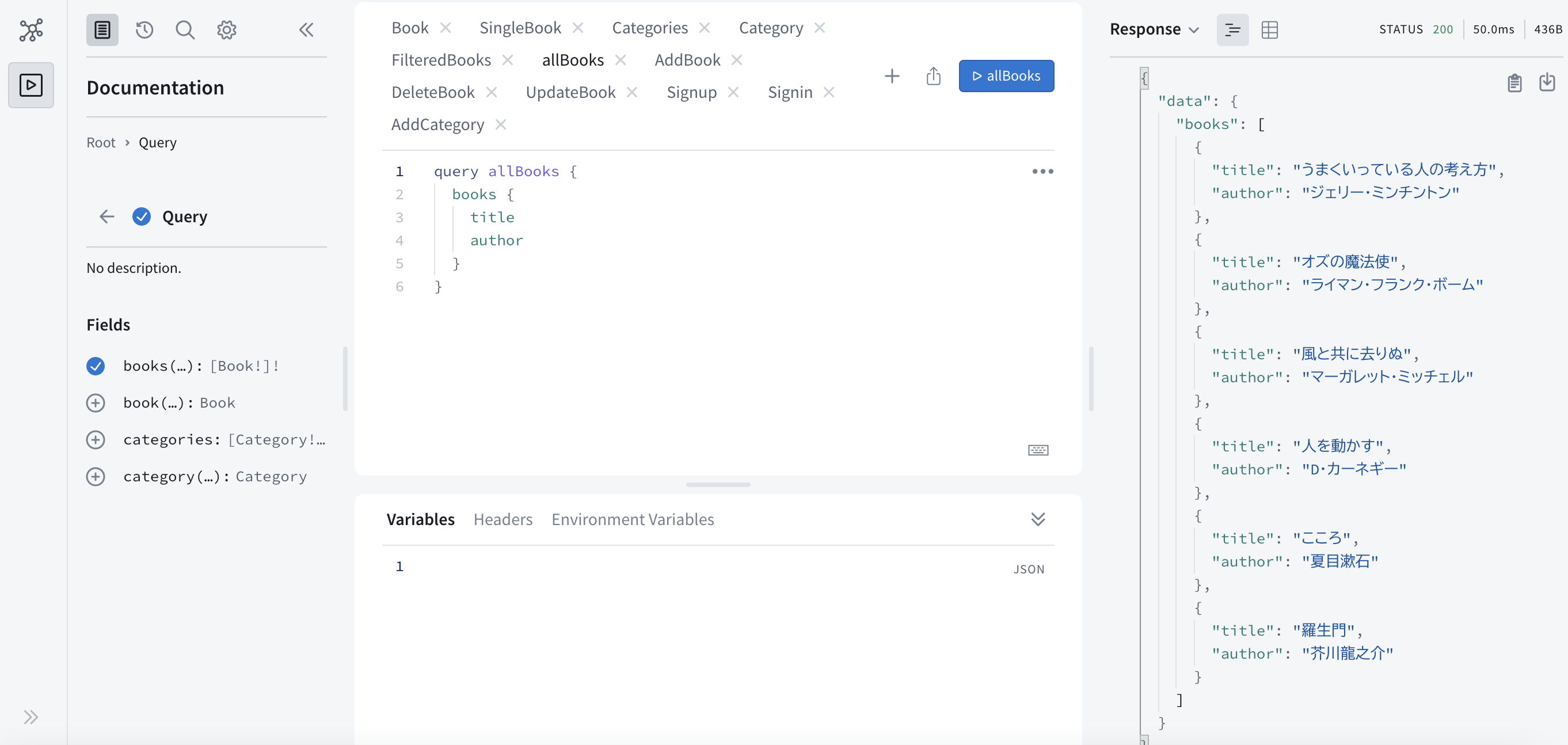Screen dimensions: 1568x745
Task: Open the Explorer play panel icon
Action: pyautogui.click(x=31, y=85)
